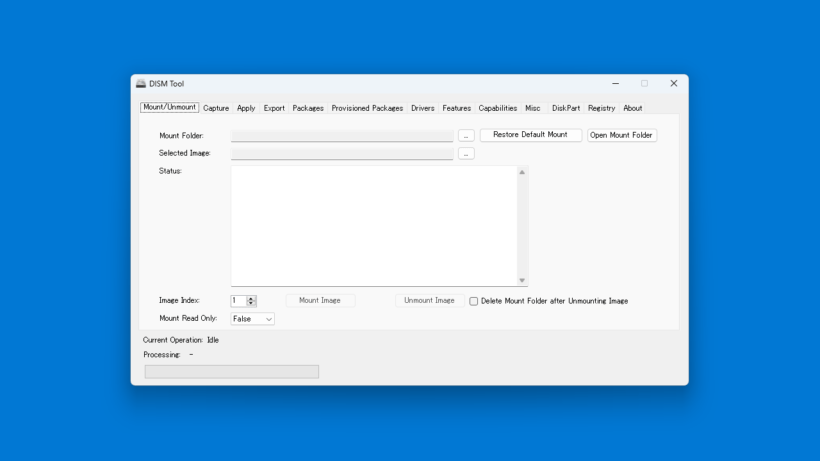Image resolution: width=820 pixels, height=461 pixels.
Task: Browse for the Selected Image file
Action: click(466, 154)
